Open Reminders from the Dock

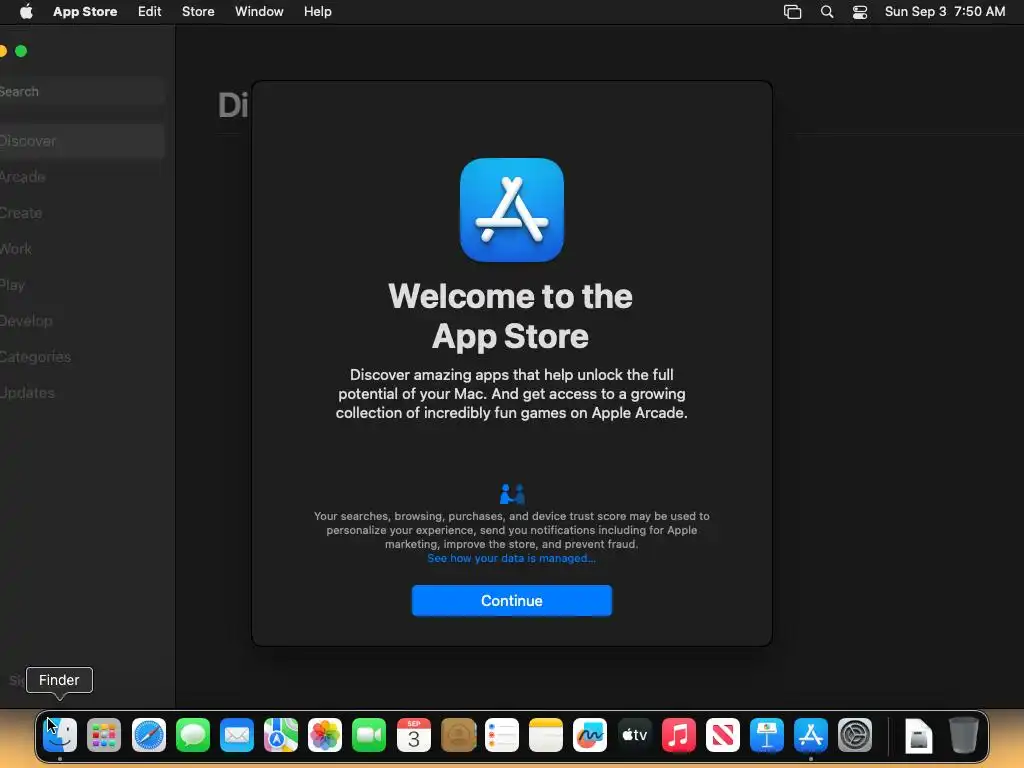[502, 735]
